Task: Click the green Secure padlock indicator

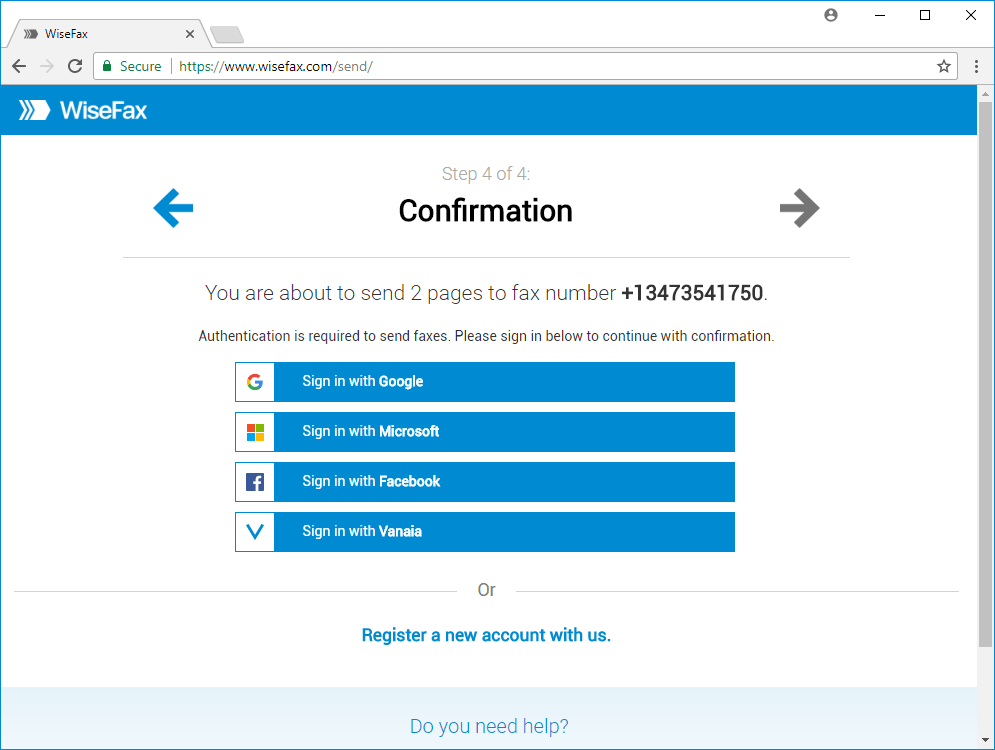Action: [x=132, y=66]
